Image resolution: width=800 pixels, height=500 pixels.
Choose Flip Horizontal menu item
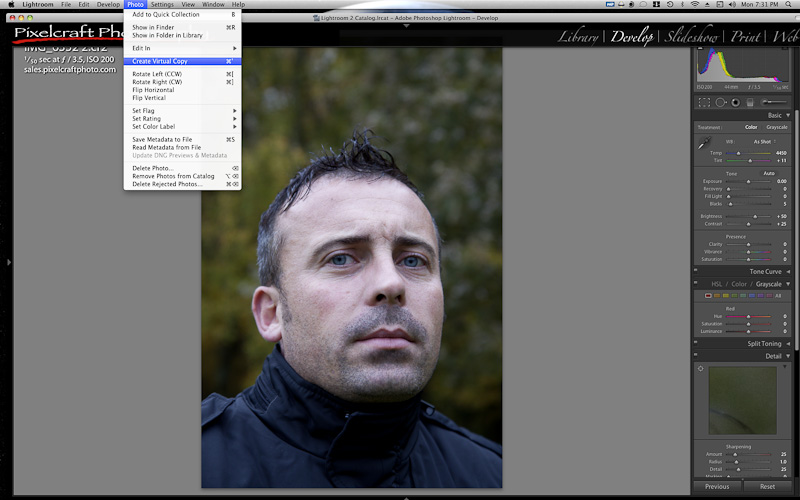tap(183, 90)
